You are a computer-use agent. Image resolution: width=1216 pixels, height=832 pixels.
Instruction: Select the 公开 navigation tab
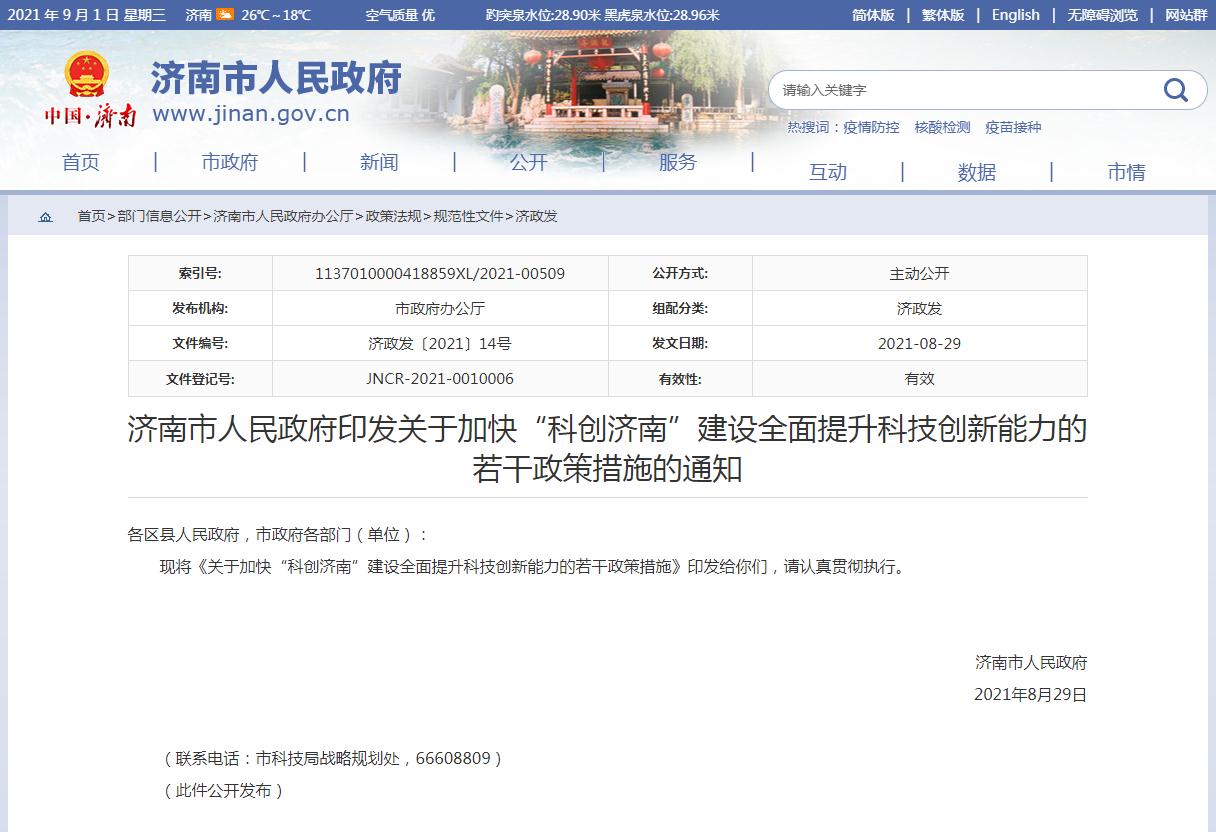tap(528, 162)
